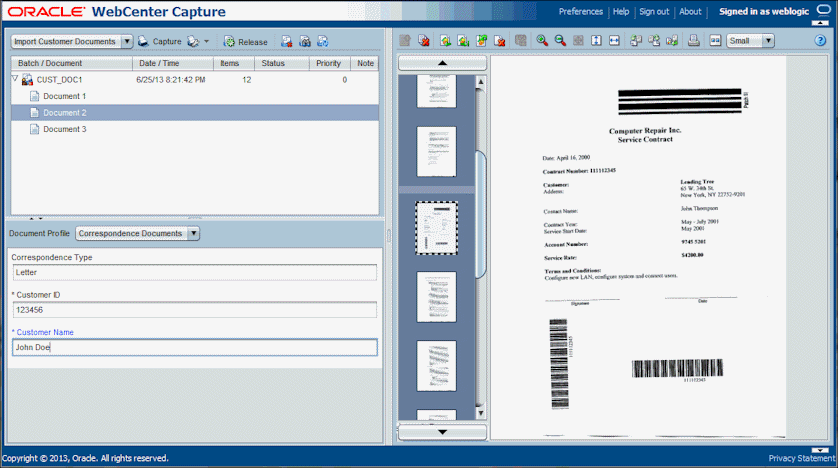This screenshot has width=838, height=468.
Task: Click the append items icon in viewer toolbar
Action: coord(463,41)
